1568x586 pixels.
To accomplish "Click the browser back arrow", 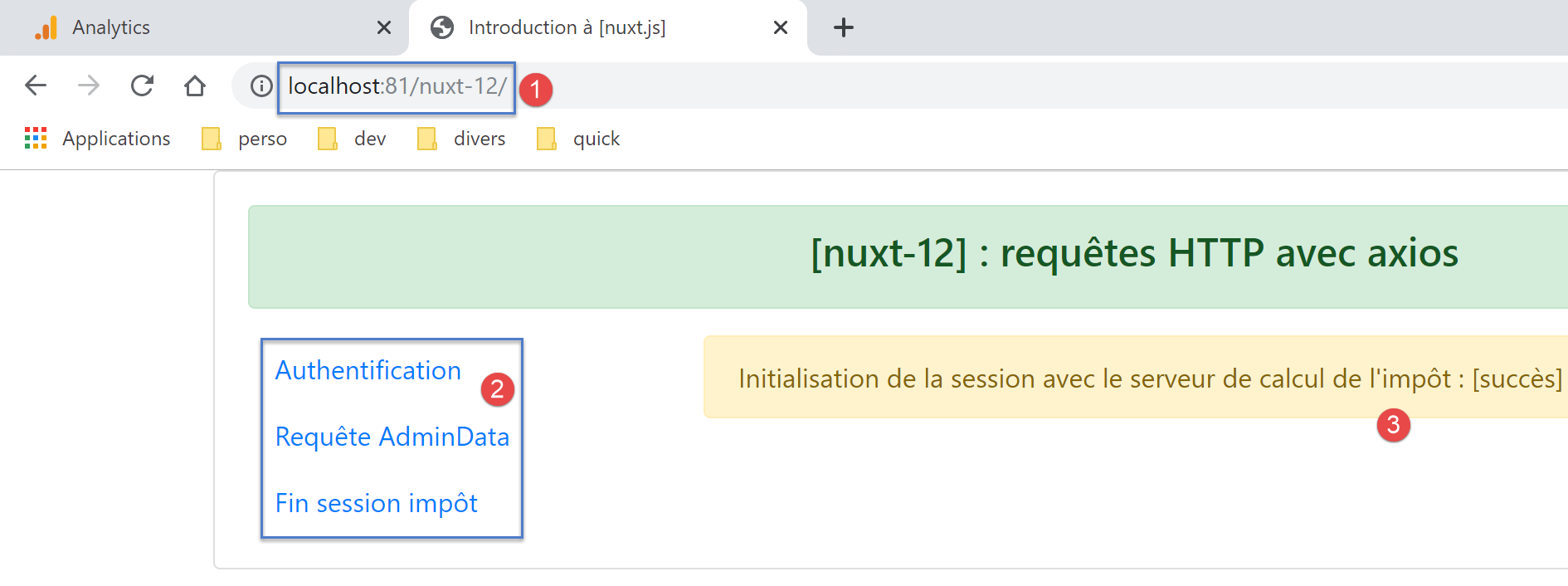I will pos(36,85).
